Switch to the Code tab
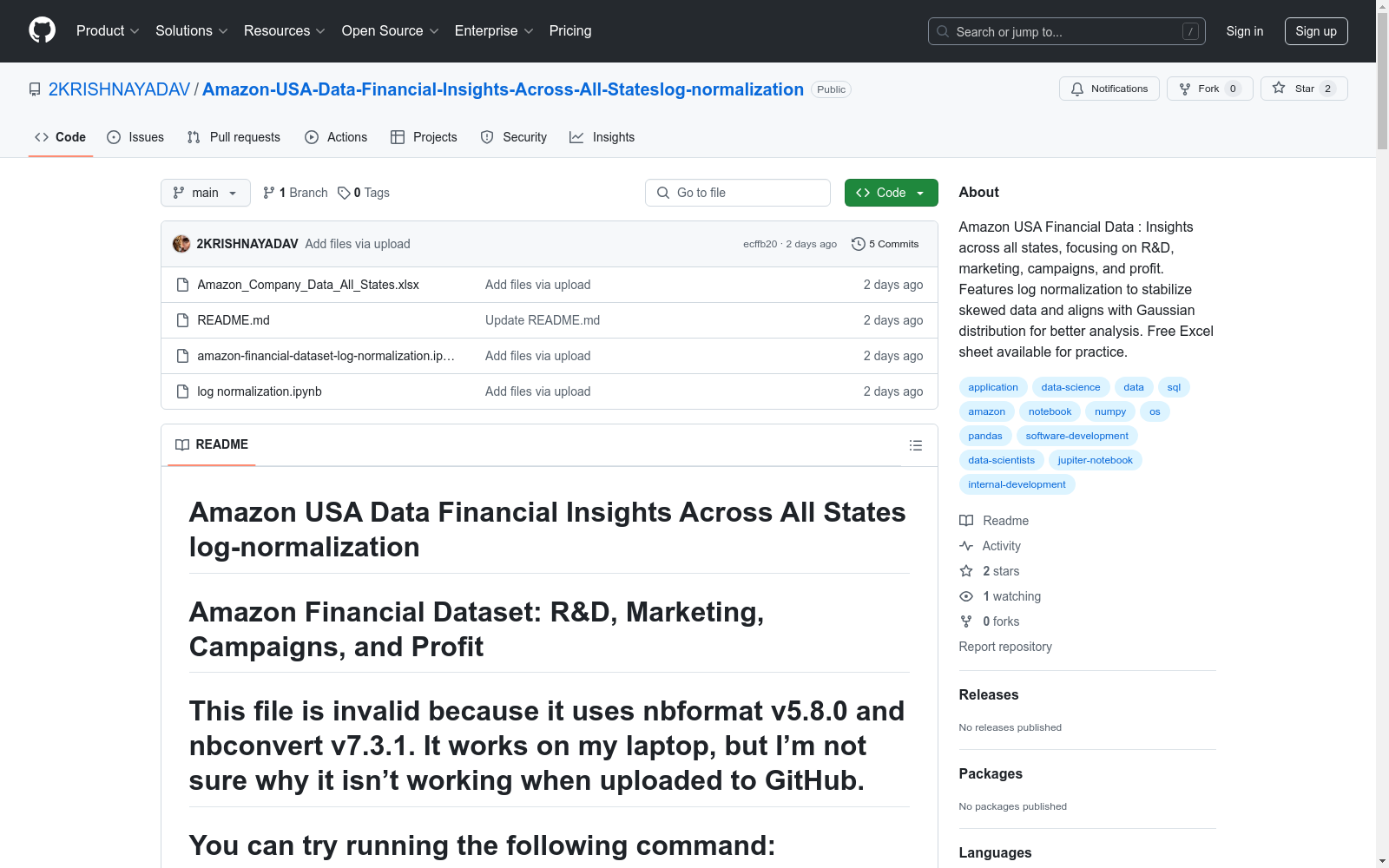This screenshot has height=868, width=1389. (61, 137)
